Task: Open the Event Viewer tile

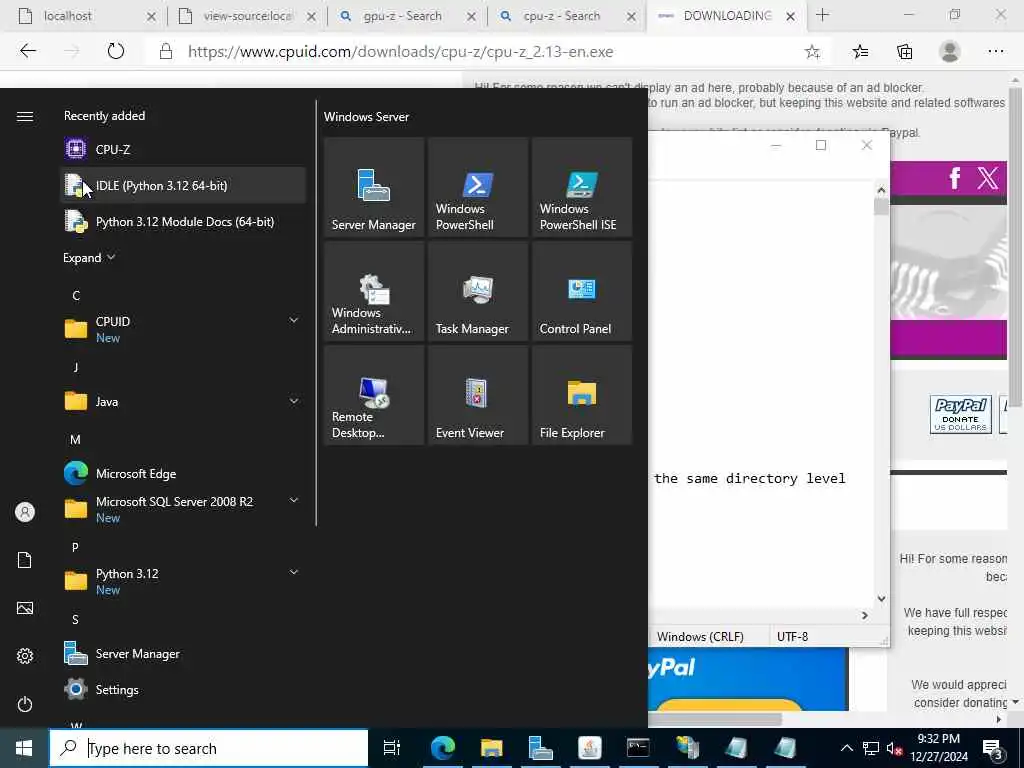Action: pyautogui.click(x=478, y=395)
